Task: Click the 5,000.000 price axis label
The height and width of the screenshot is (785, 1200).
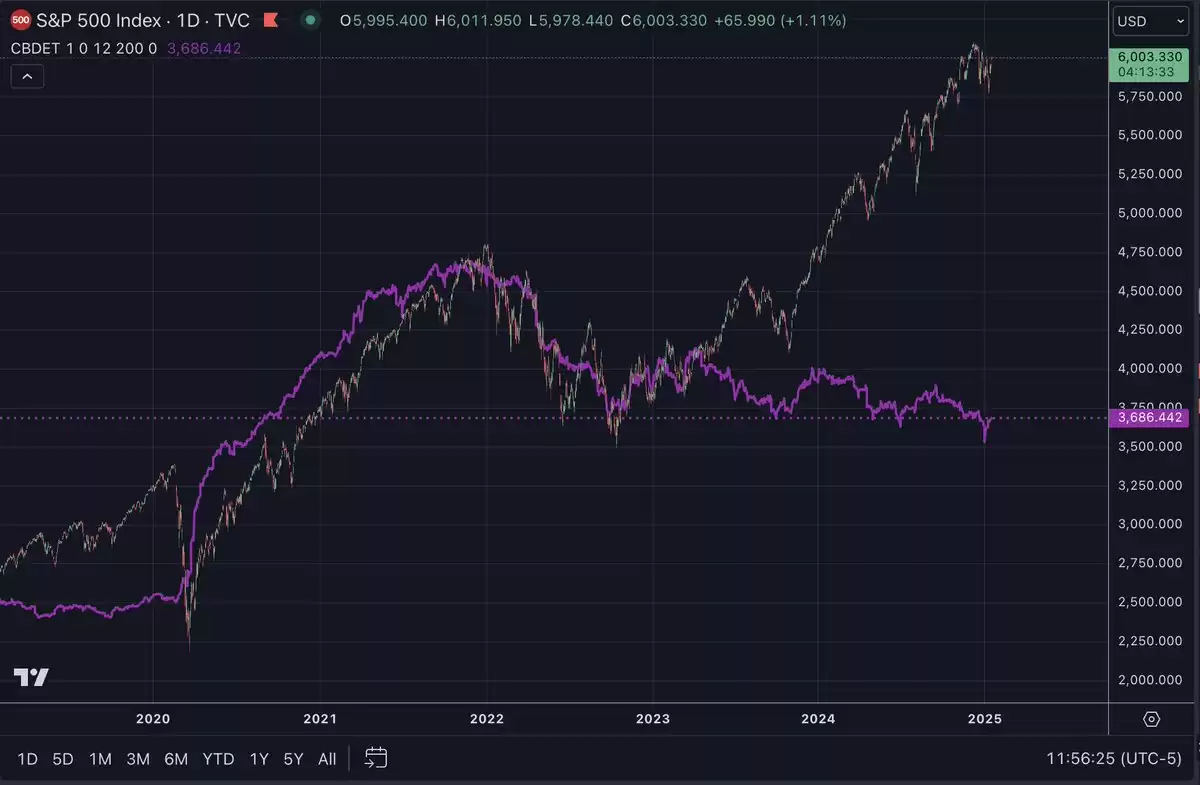Action: [1149, 213]
